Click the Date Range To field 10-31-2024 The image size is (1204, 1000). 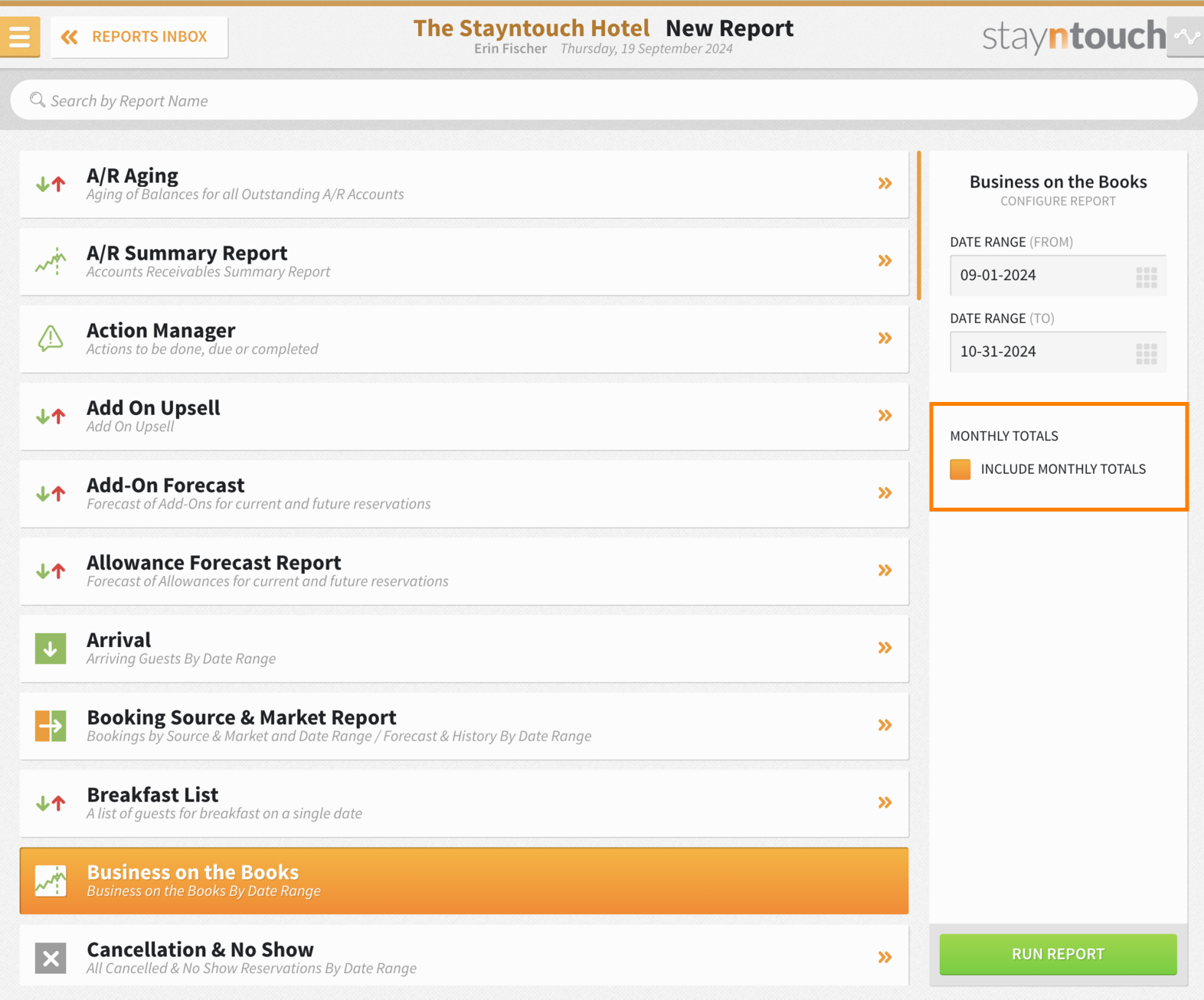tap(1058, 352)
